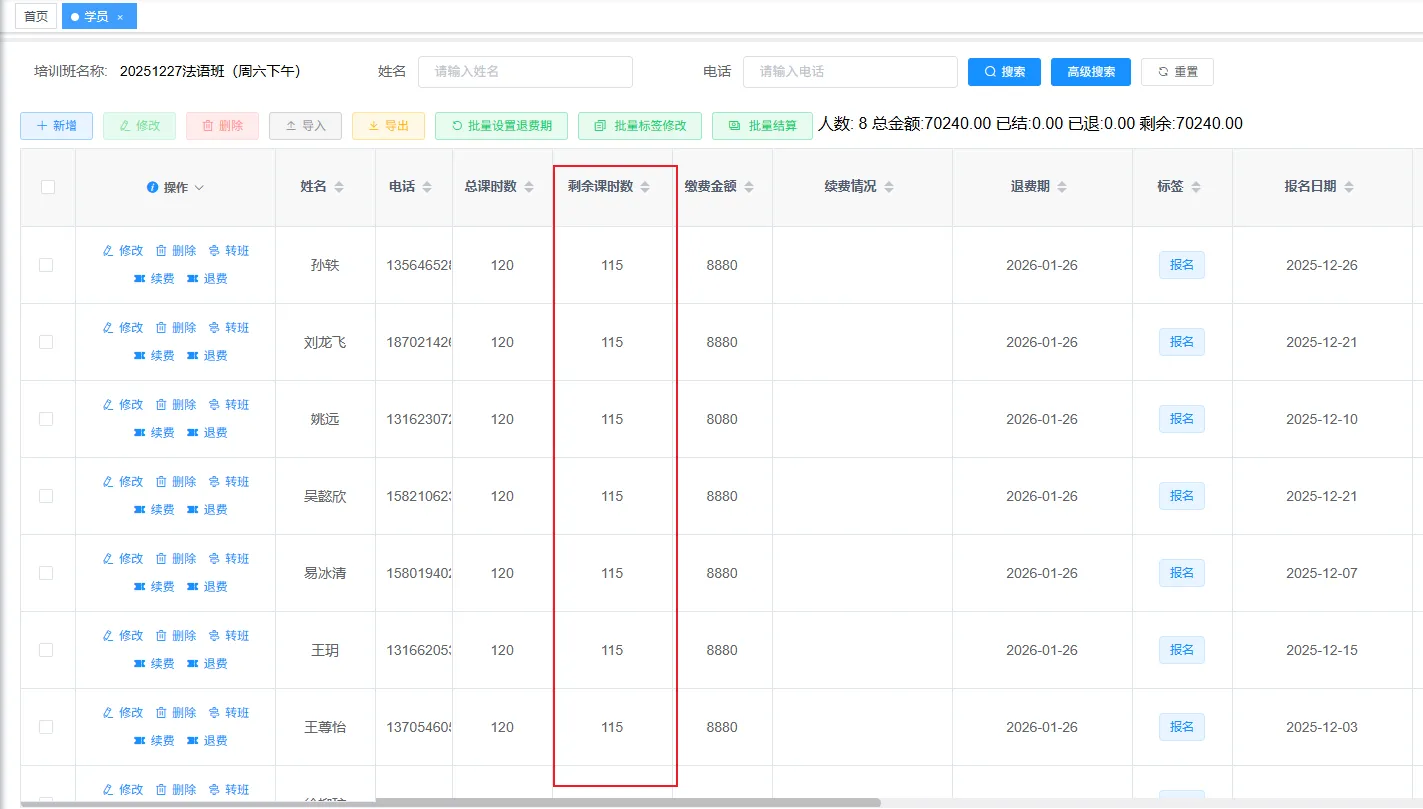Check the row checkbox for 王尊怡
1423x809 pixels.
click(x=46, y=727)
